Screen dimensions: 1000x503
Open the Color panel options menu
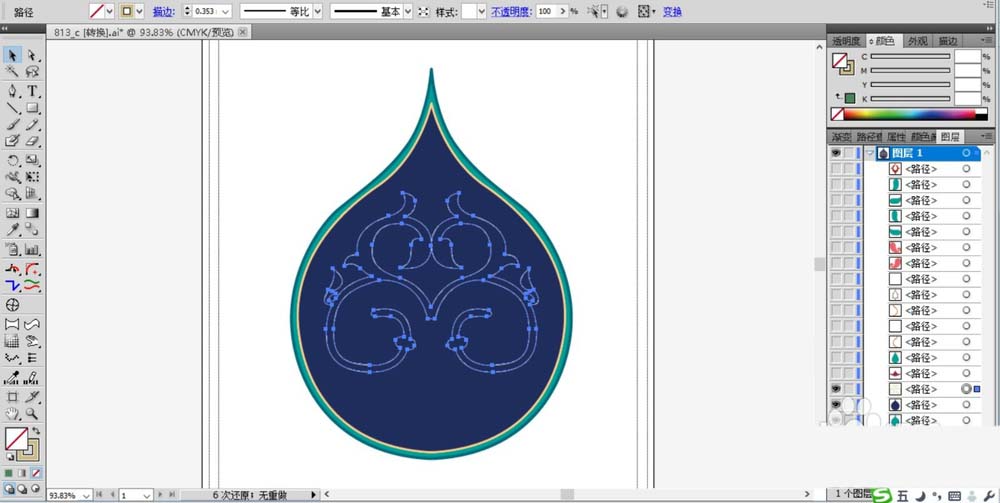point(987,41)
